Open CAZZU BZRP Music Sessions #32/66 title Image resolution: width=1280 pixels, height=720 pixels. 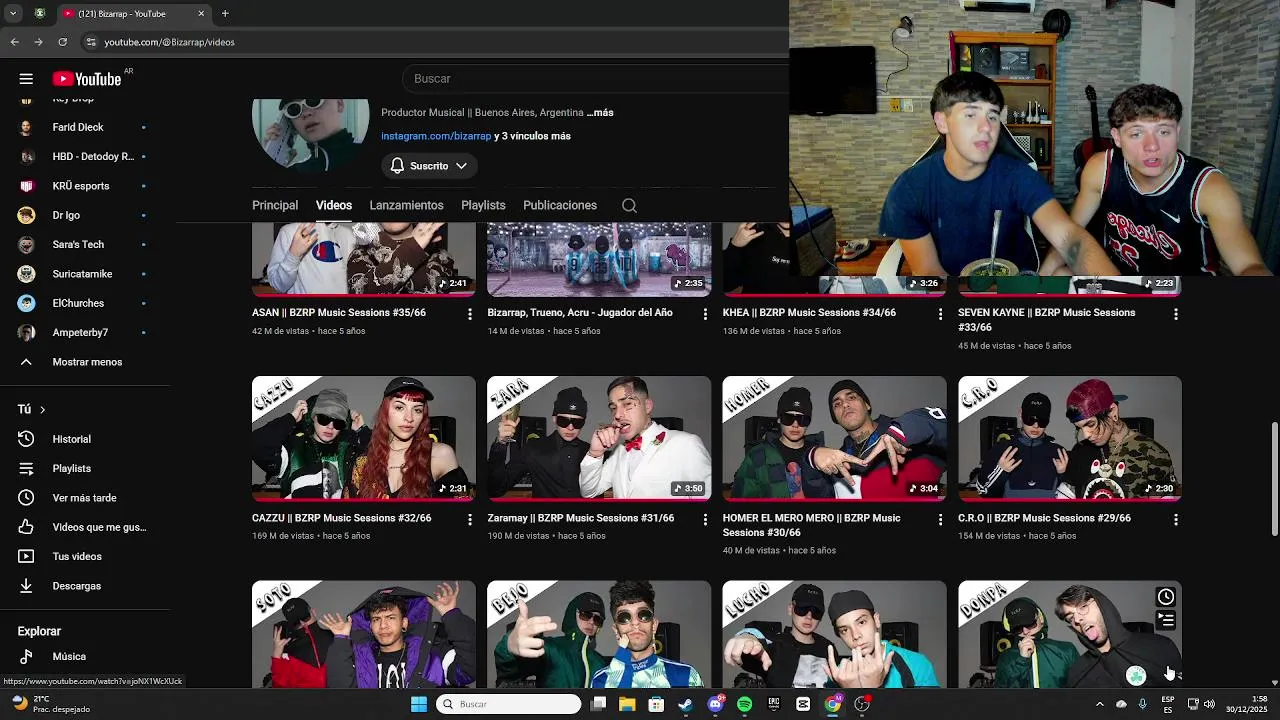click(x=342, y=518)
